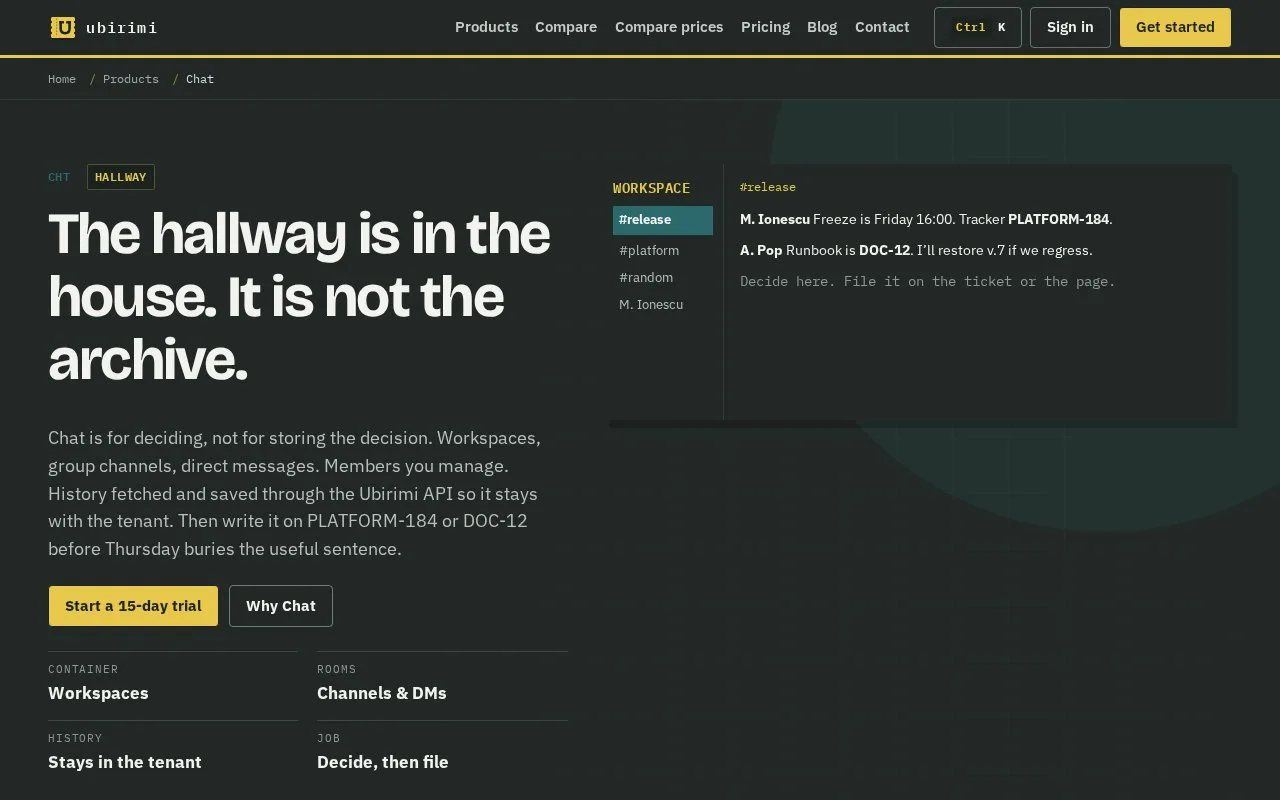Click the message field 'Decide here'

pyautogui.click(x=927, y=282)
